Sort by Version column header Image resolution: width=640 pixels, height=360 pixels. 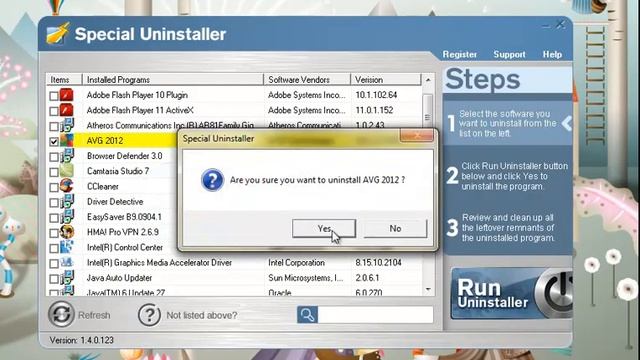386,80
